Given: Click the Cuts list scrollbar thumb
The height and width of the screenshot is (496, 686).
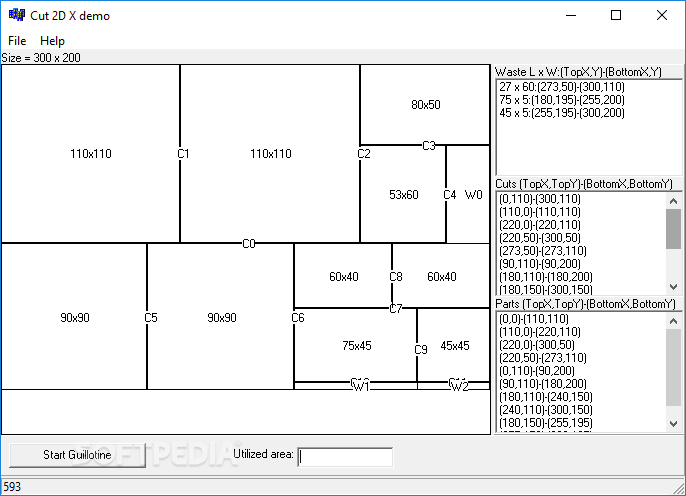Looking at the screenshot, I should (x=673, y=229).
